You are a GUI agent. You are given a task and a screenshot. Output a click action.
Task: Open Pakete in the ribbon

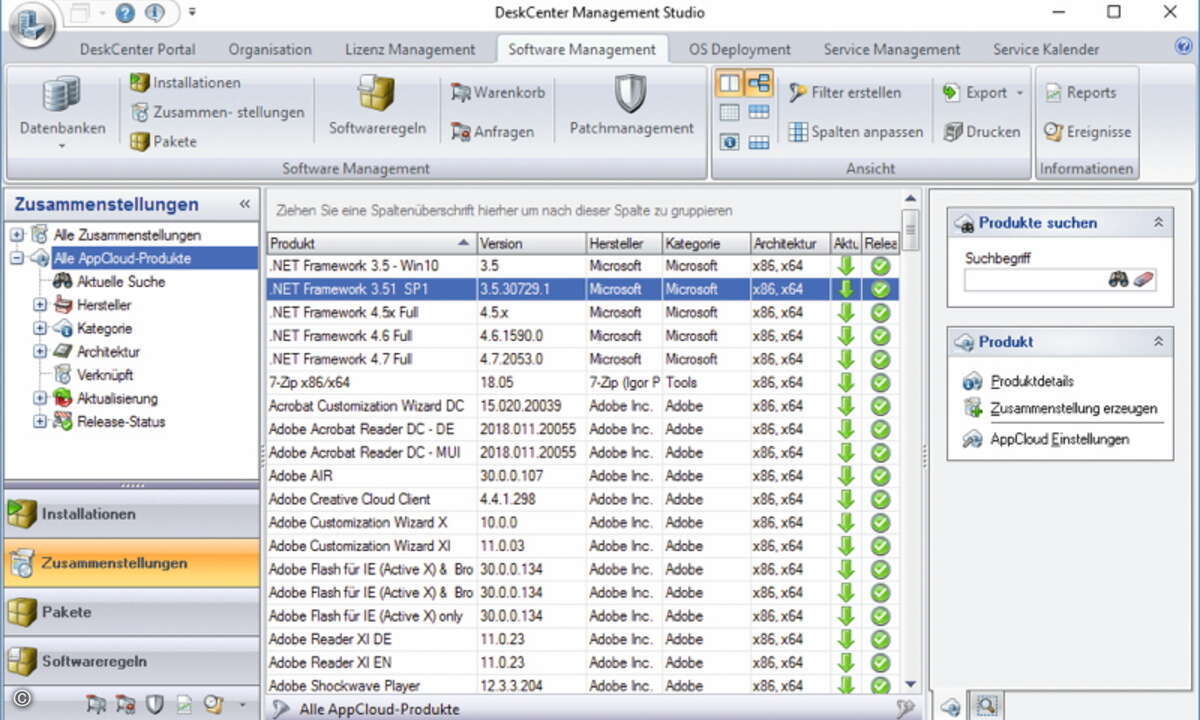click(163, 141)
